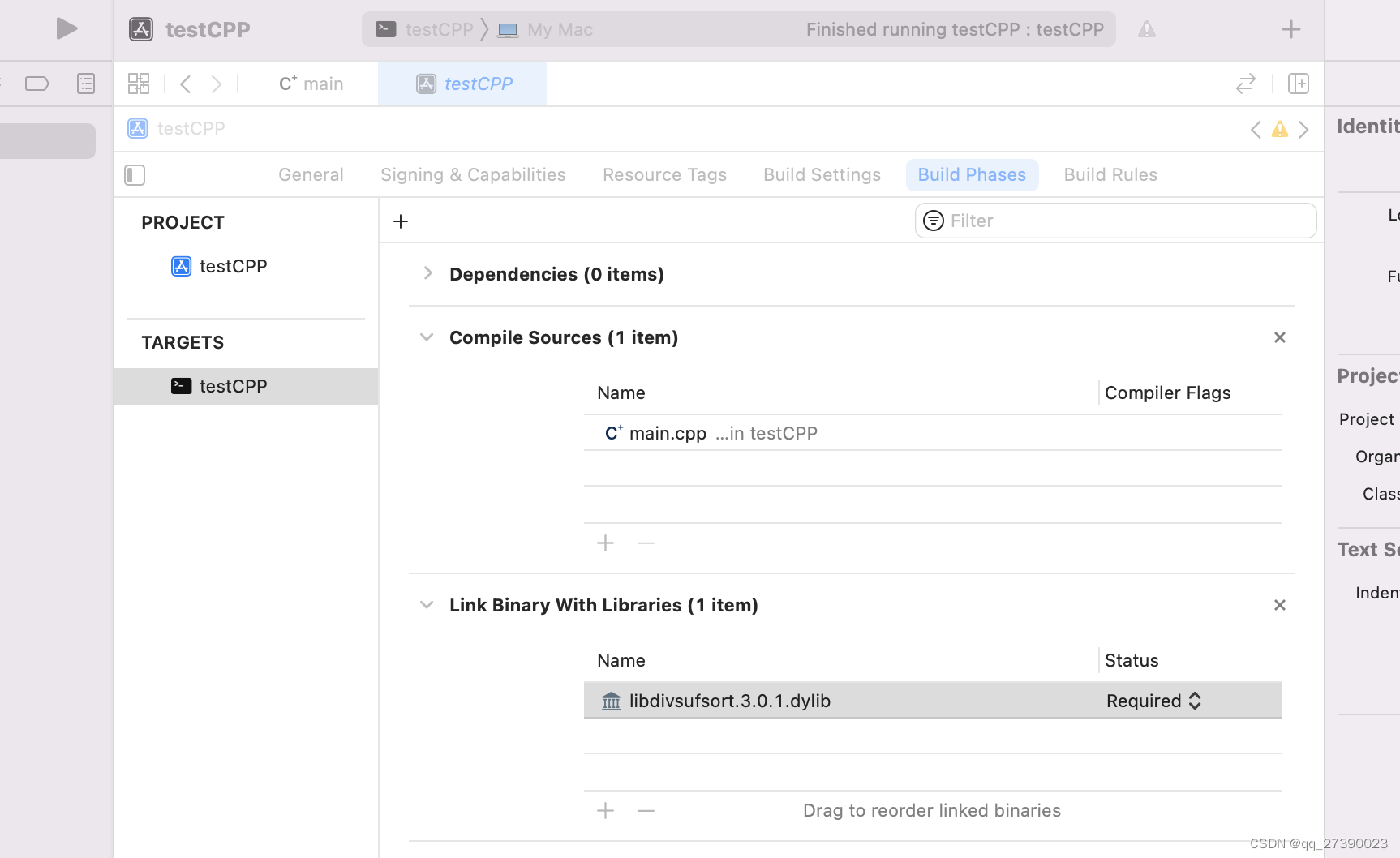Open the Signing & Capabilities tab
The image size is (1400, 858).
[473, 174]
